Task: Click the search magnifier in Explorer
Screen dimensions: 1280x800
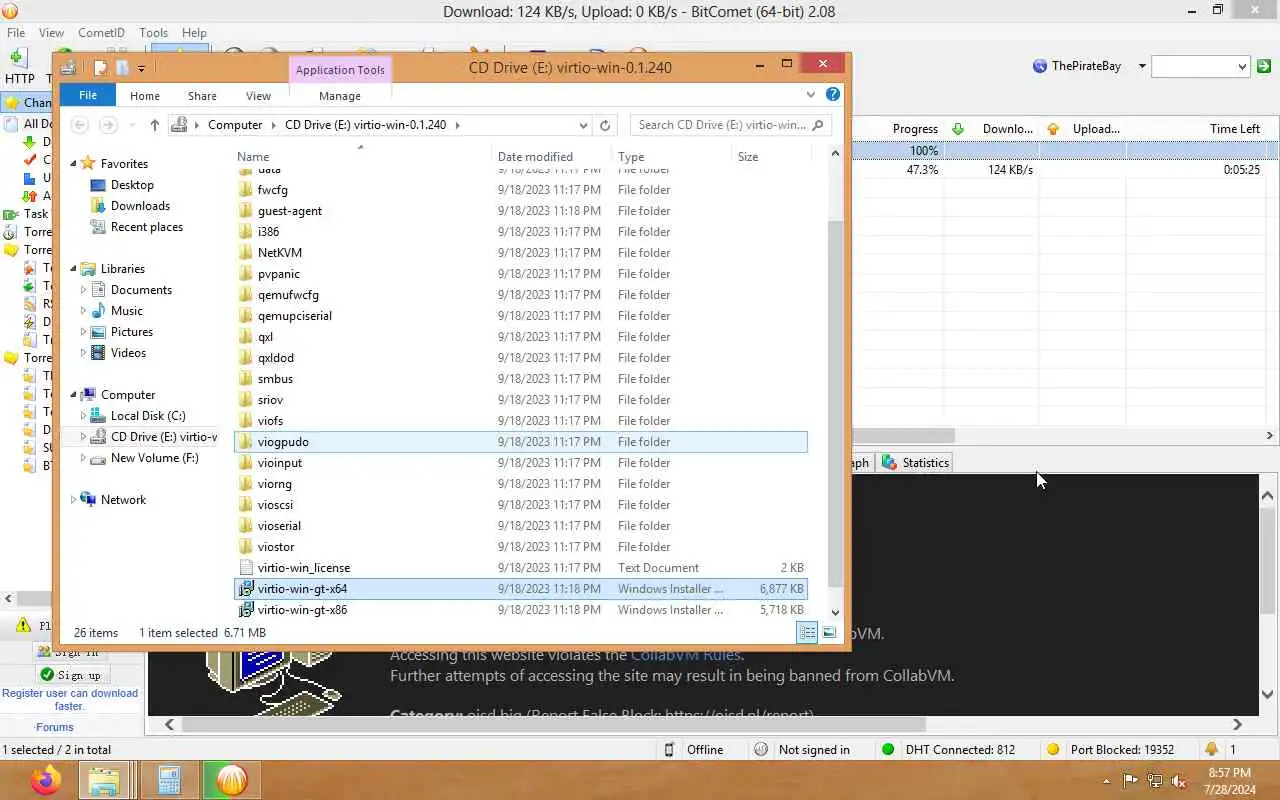Action: (x=817, y=125)
